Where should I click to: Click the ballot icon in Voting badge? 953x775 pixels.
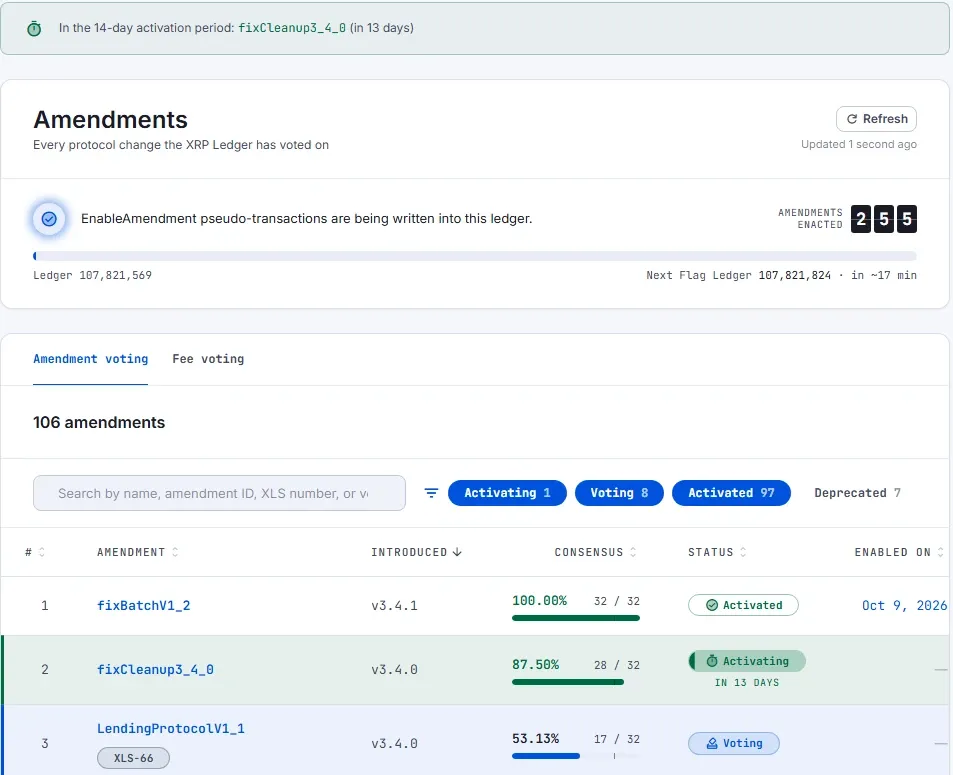click(712, 743)
